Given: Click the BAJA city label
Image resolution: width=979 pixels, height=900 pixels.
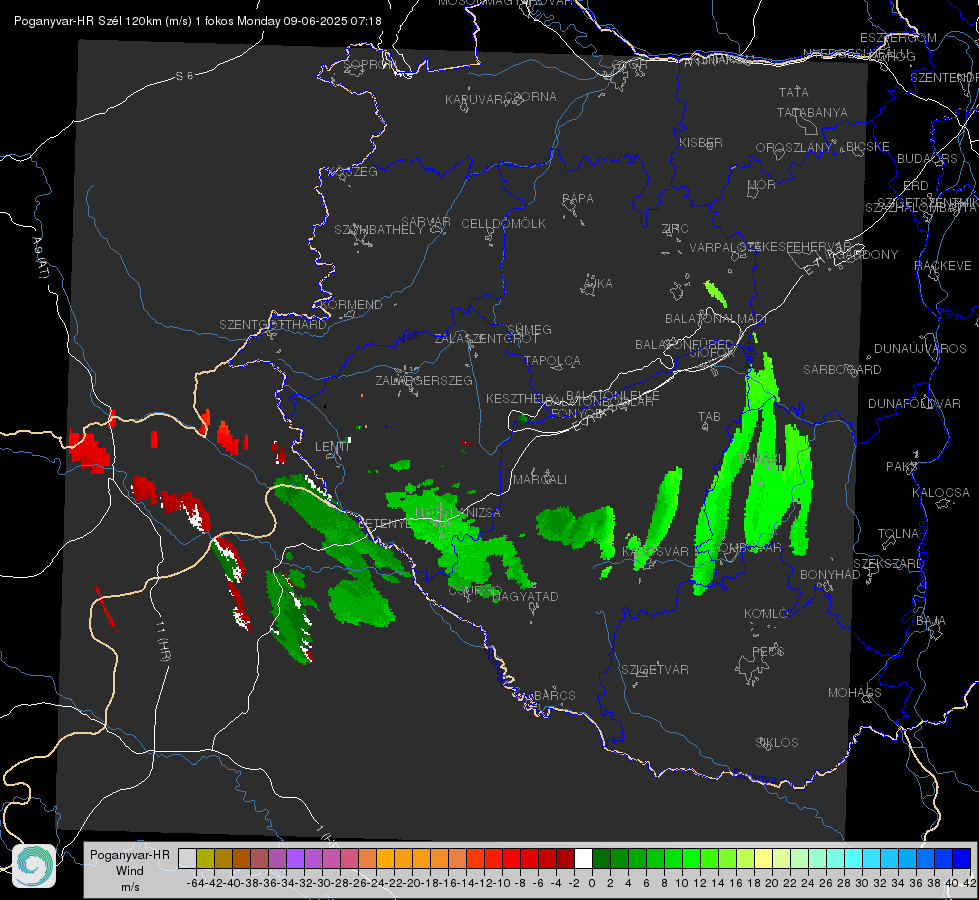Looking at the screenshot, I should coord(931,621).
